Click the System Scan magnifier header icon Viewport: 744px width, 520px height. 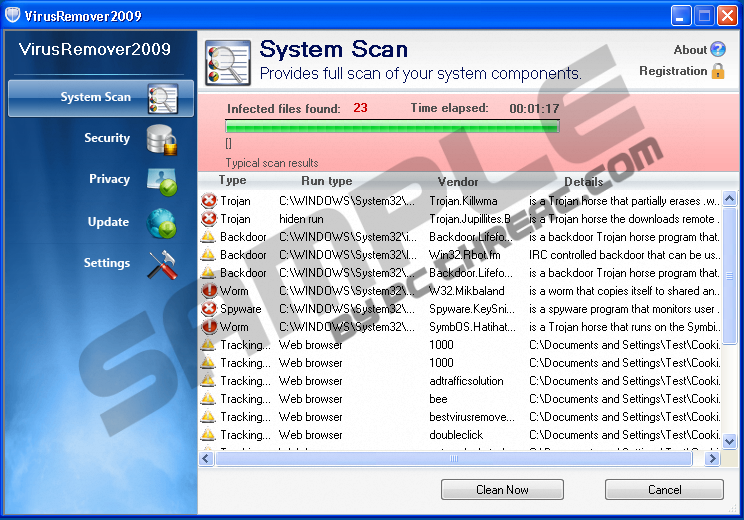coord(227,62)
